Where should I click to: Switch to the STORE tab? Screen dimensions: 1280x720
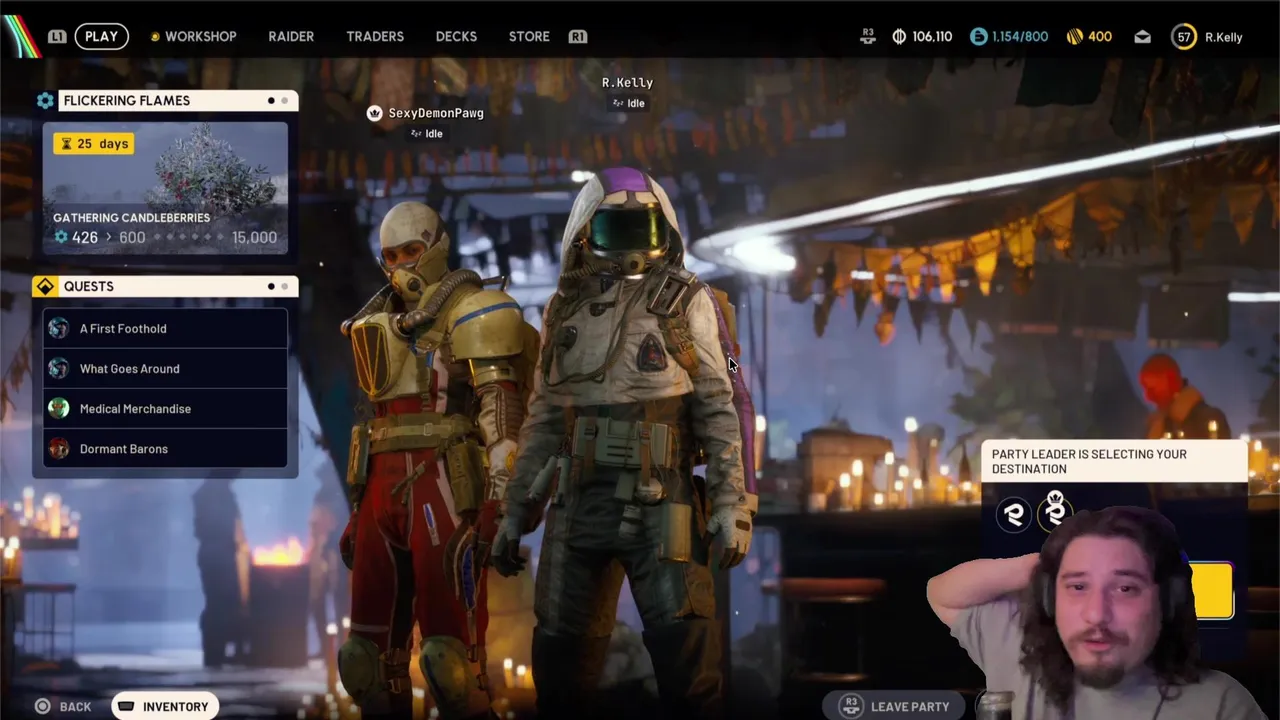529,36
